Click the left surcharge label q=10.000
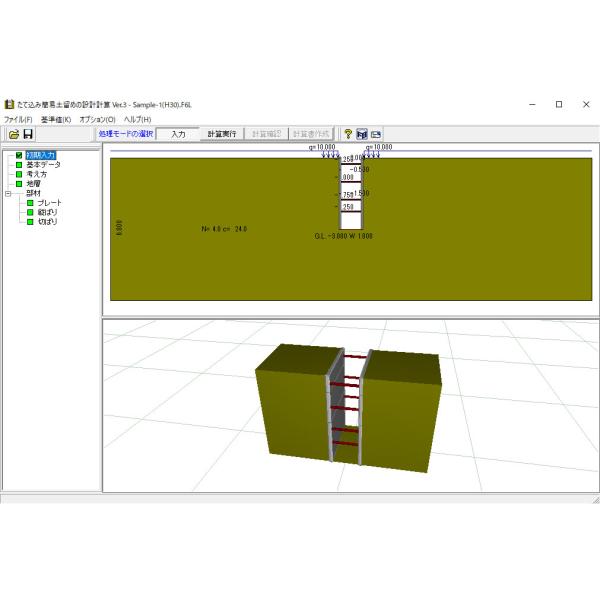 (322, 147)
